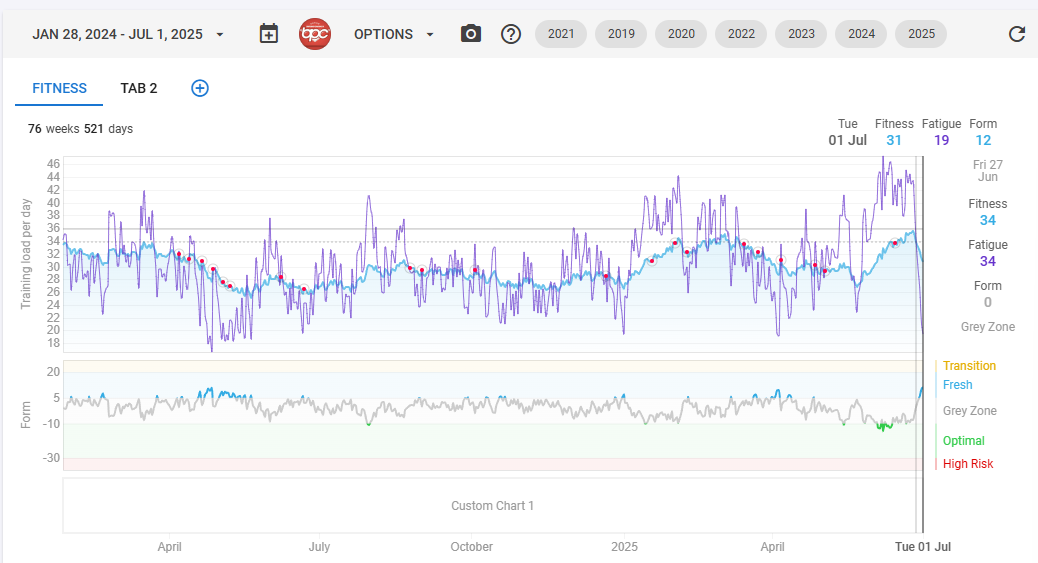Click the October x-axis label

coord(471,547)
